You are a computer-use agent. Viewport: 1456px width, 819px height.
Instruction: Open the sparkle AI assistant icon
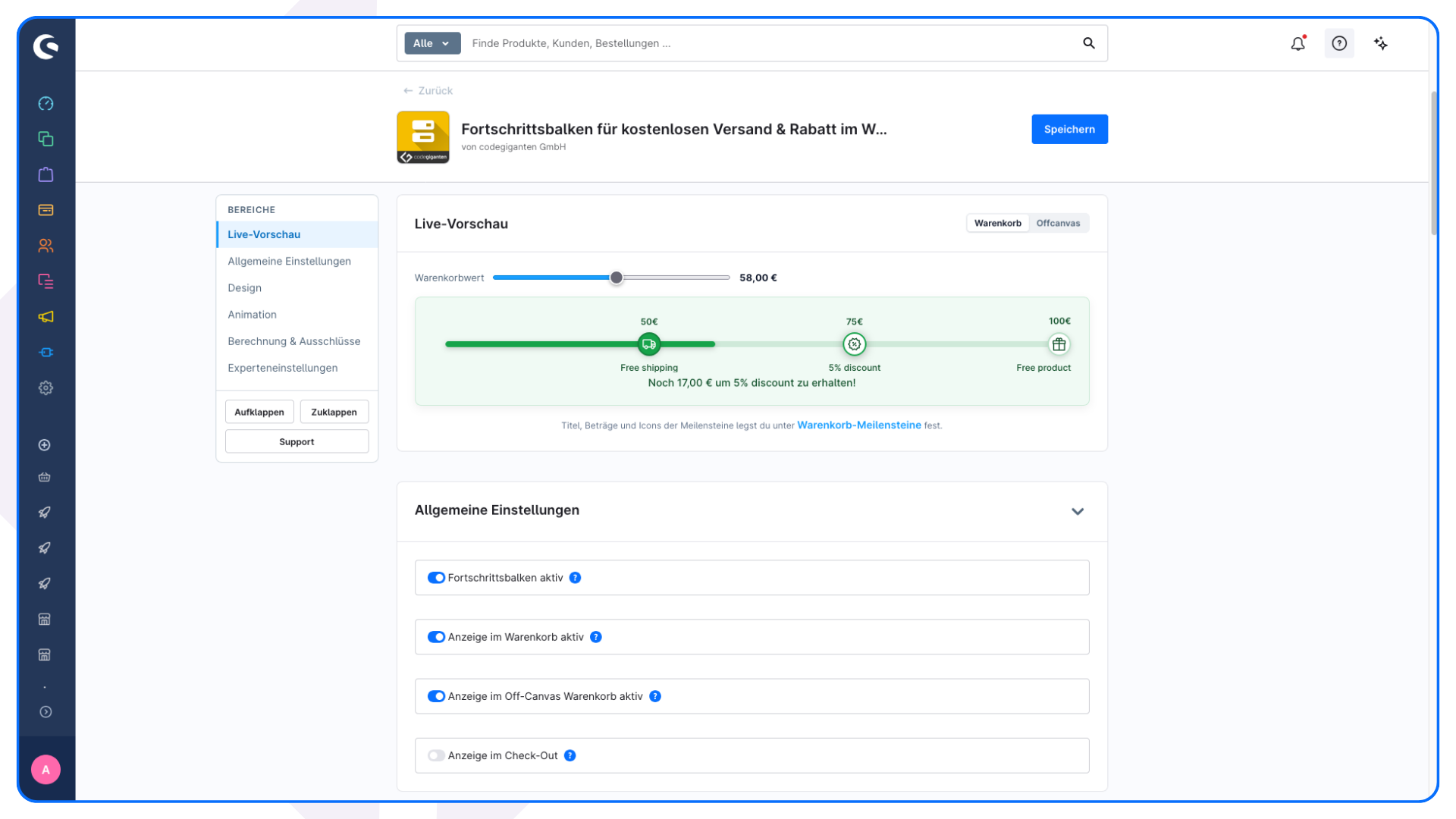[1381, 43]
